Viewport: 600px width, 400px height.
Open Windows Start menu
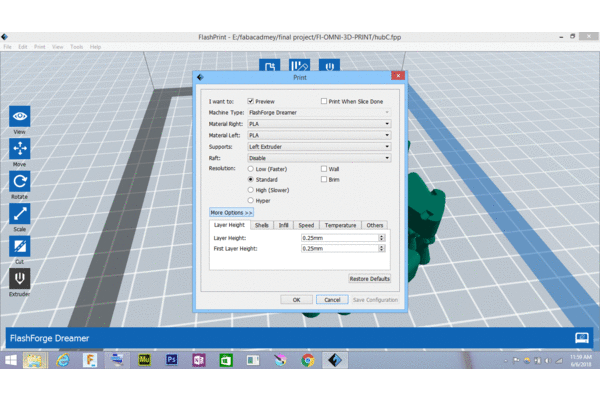tap(11, 360)
